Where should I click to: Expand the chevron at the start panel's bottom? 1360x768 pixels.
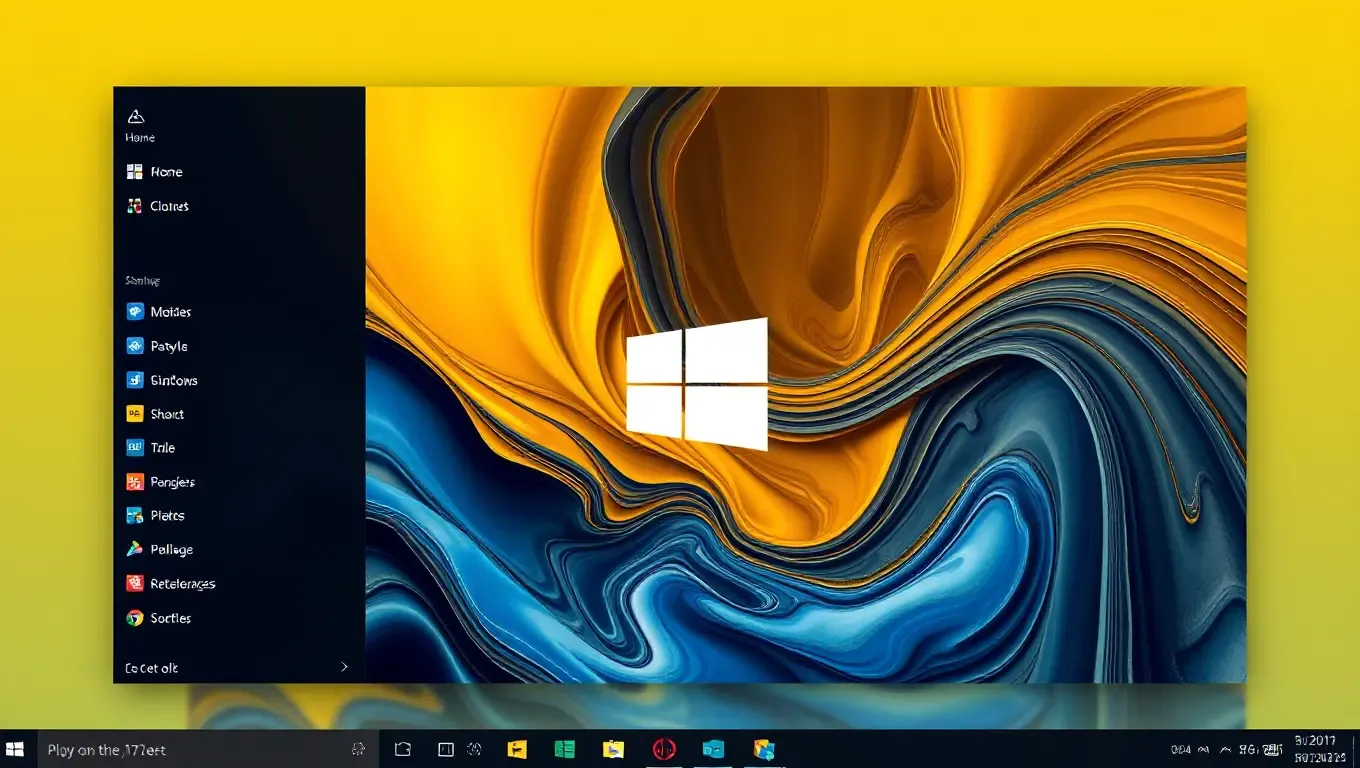(344, 667)
